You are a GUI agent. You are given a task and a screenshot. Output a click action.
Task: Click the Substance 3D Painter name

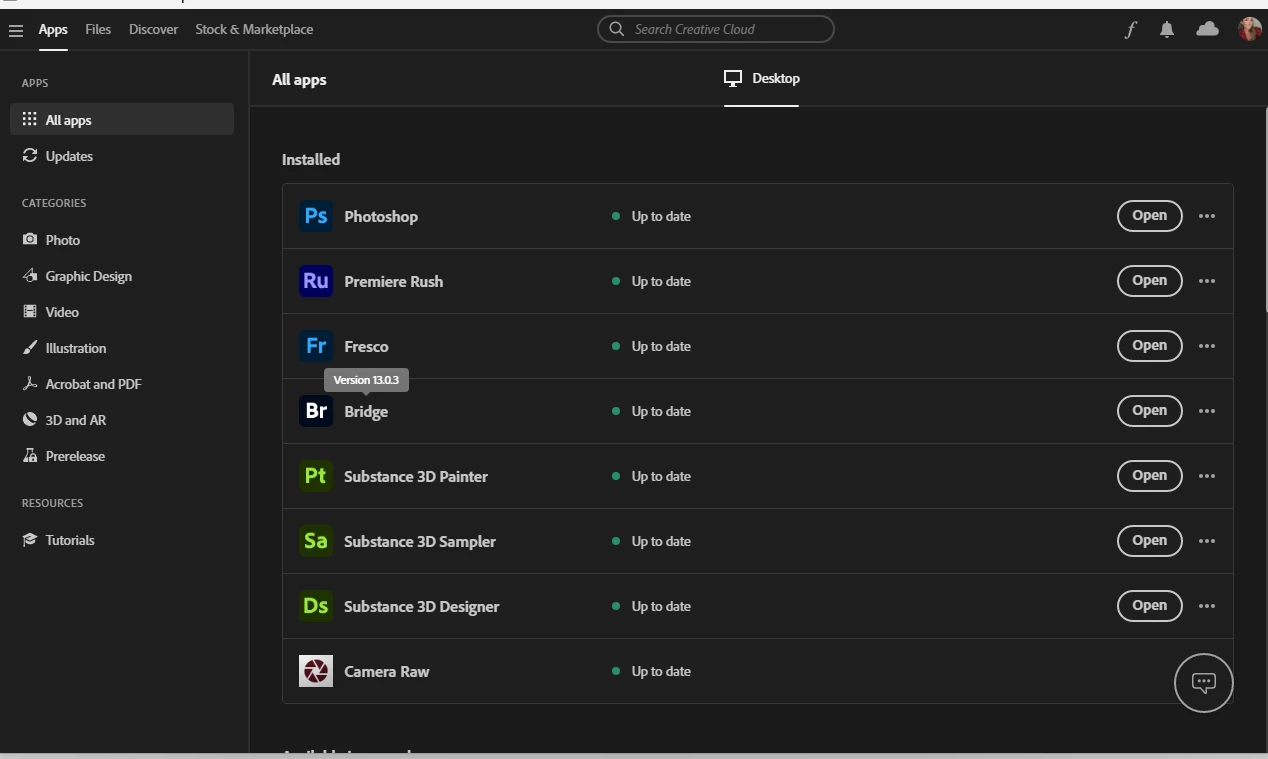pyautogui.click(x=416, y=476)
